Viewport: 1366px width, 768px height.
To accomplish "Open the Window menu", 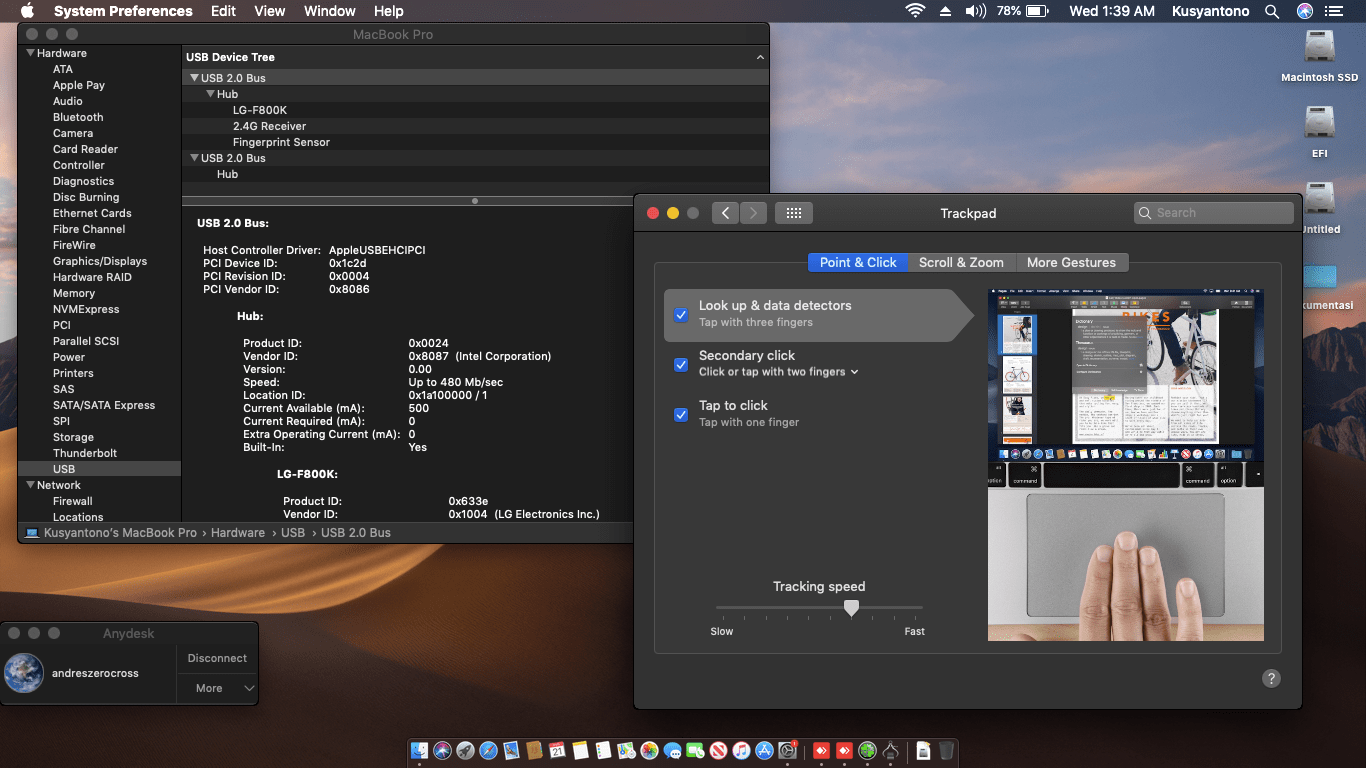I will pos(329,11).
